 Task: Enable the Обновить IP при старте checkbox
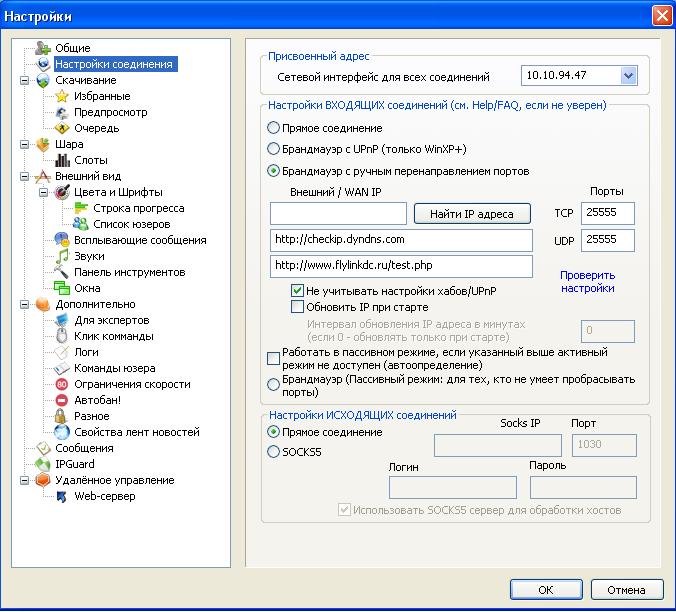pos(297,307)
